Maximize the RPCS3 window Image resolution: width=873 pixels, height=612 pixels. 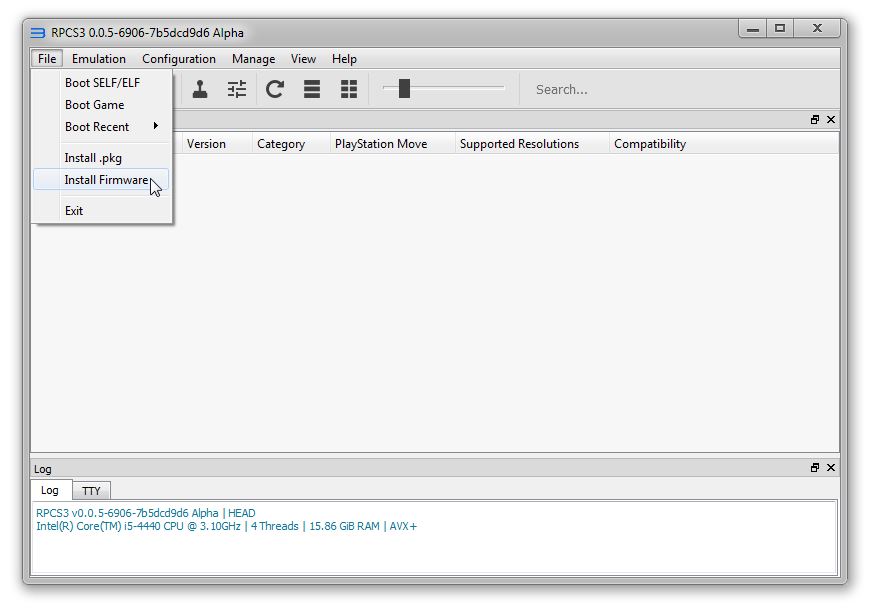click(780, 28)
